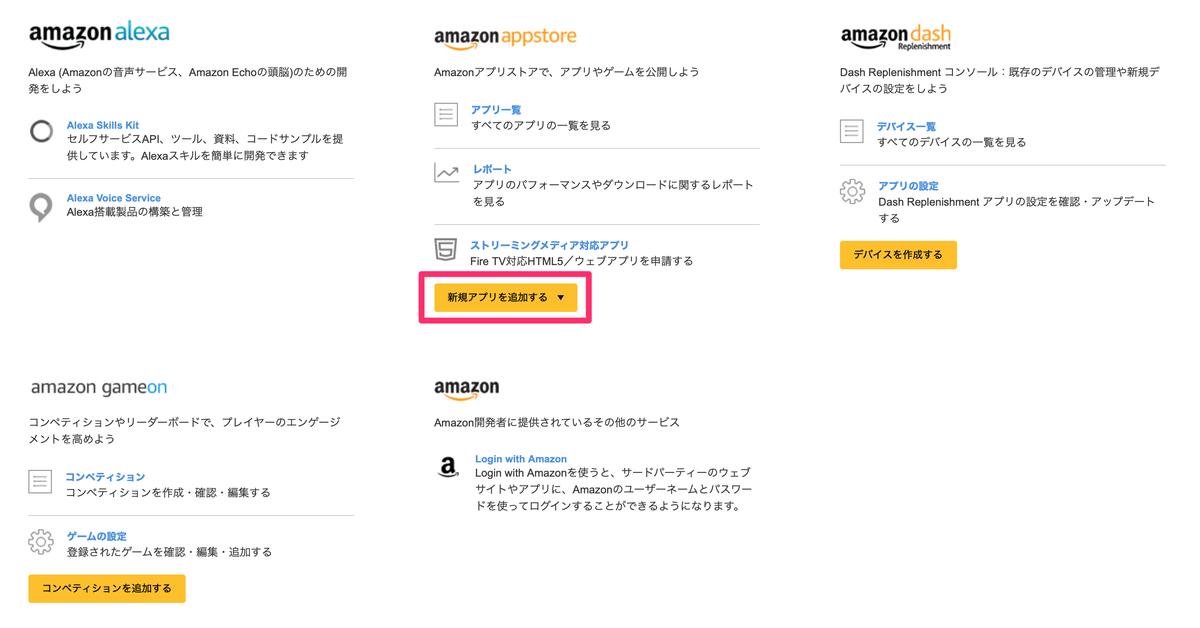Select the Alexa Skills Kit icon
This screenshot has width=1200, height=628.
pos(40,131)
